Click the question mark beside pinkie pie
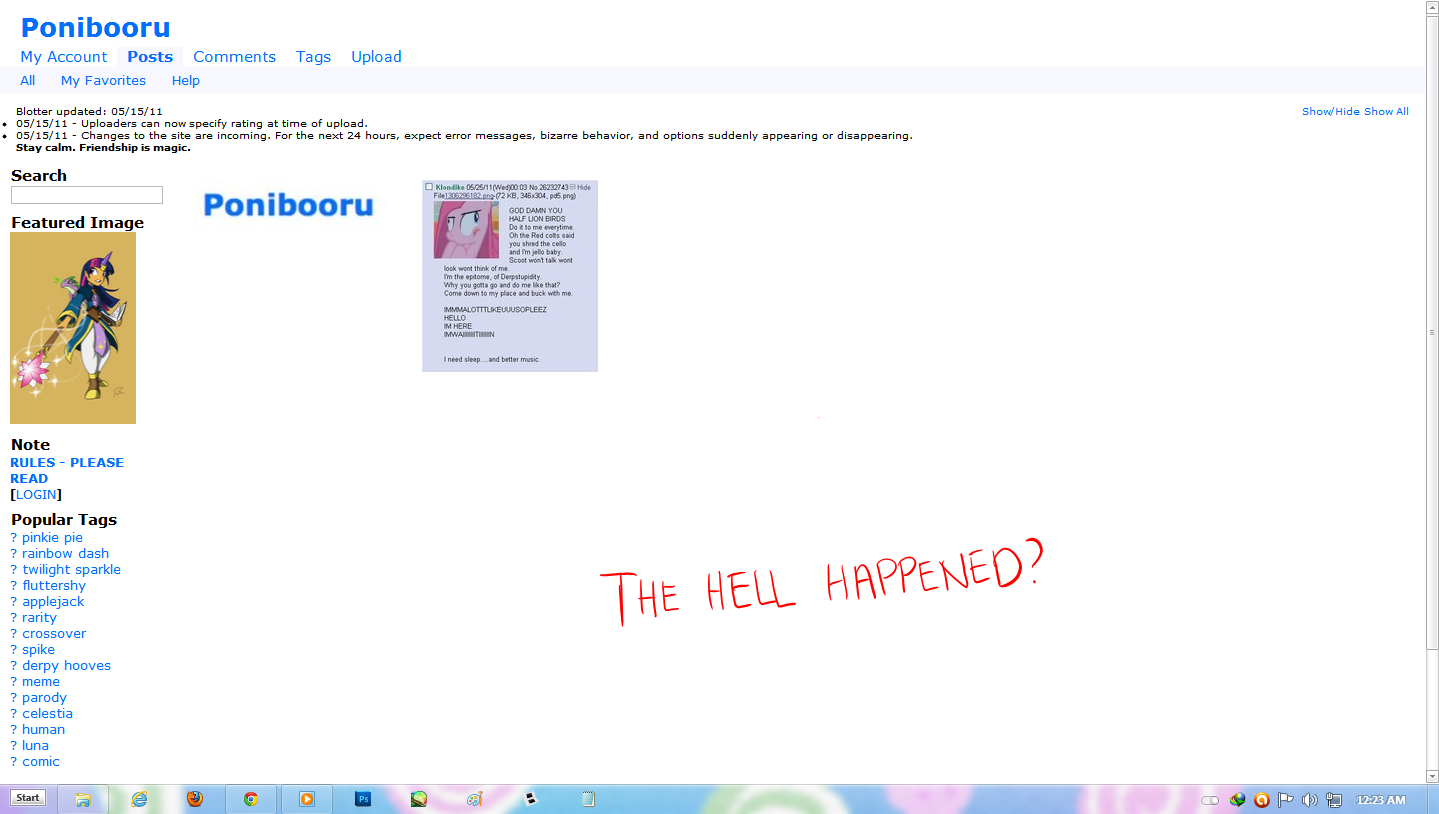The height and width of the screenshot is (814, 1439). click(14, 538)
